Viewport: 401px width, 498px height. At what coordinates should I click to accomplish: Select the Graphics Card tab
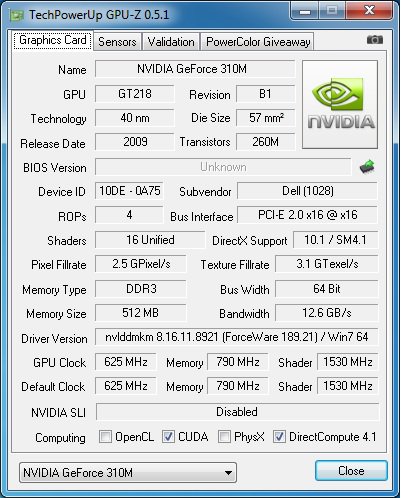click(x=53, y=40)
